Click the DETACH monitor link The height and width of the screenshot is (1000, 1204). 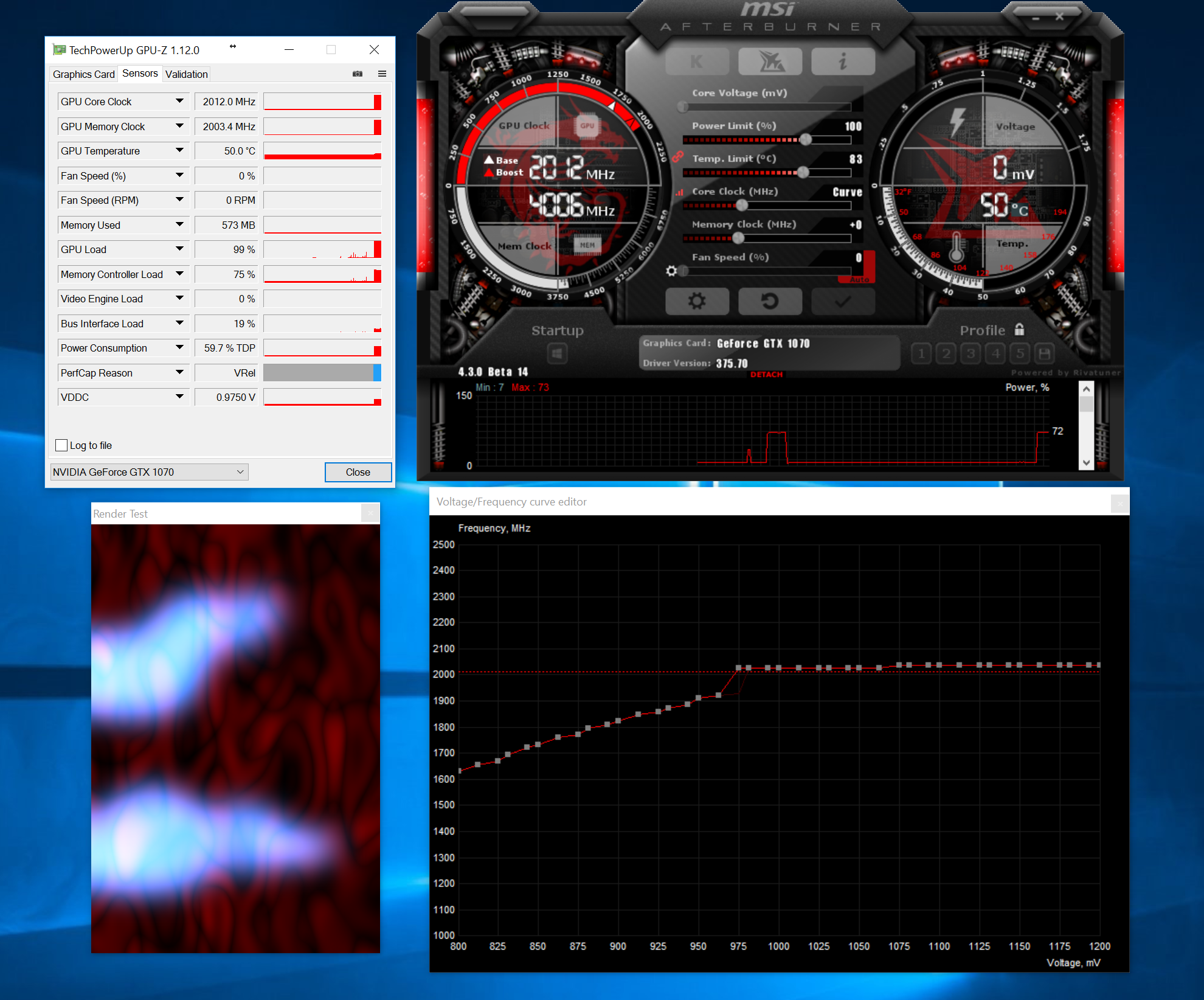[766, 374]
